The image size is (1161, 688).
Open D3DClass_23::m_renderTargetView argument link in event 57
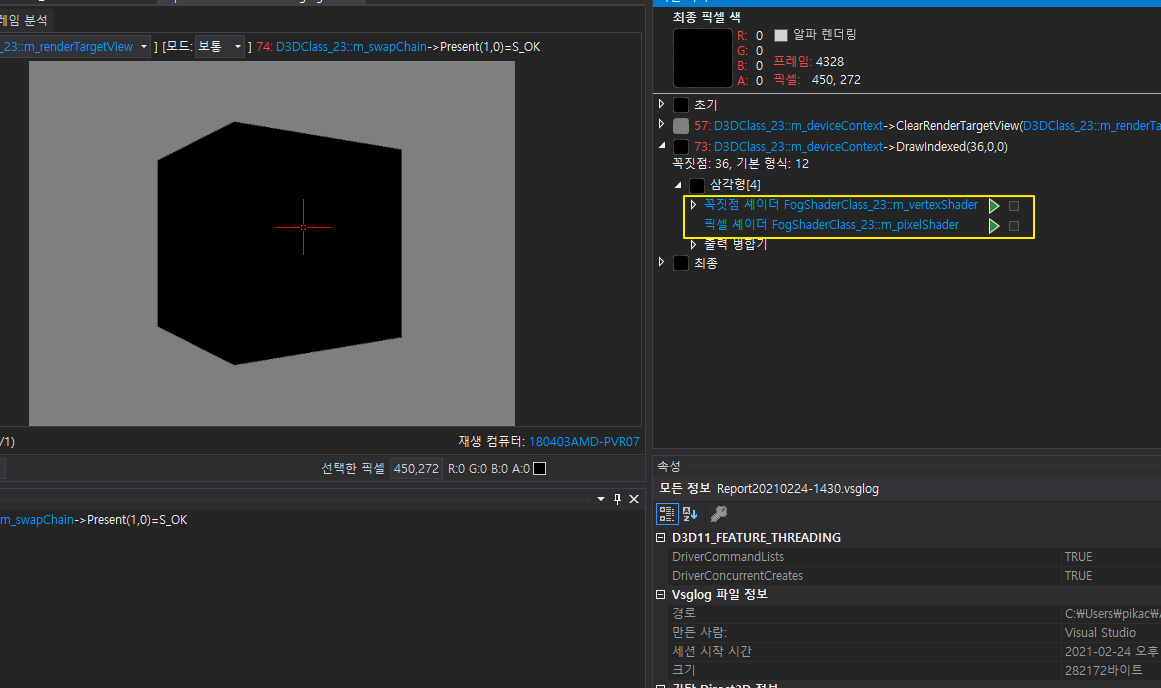(1091, 126)
